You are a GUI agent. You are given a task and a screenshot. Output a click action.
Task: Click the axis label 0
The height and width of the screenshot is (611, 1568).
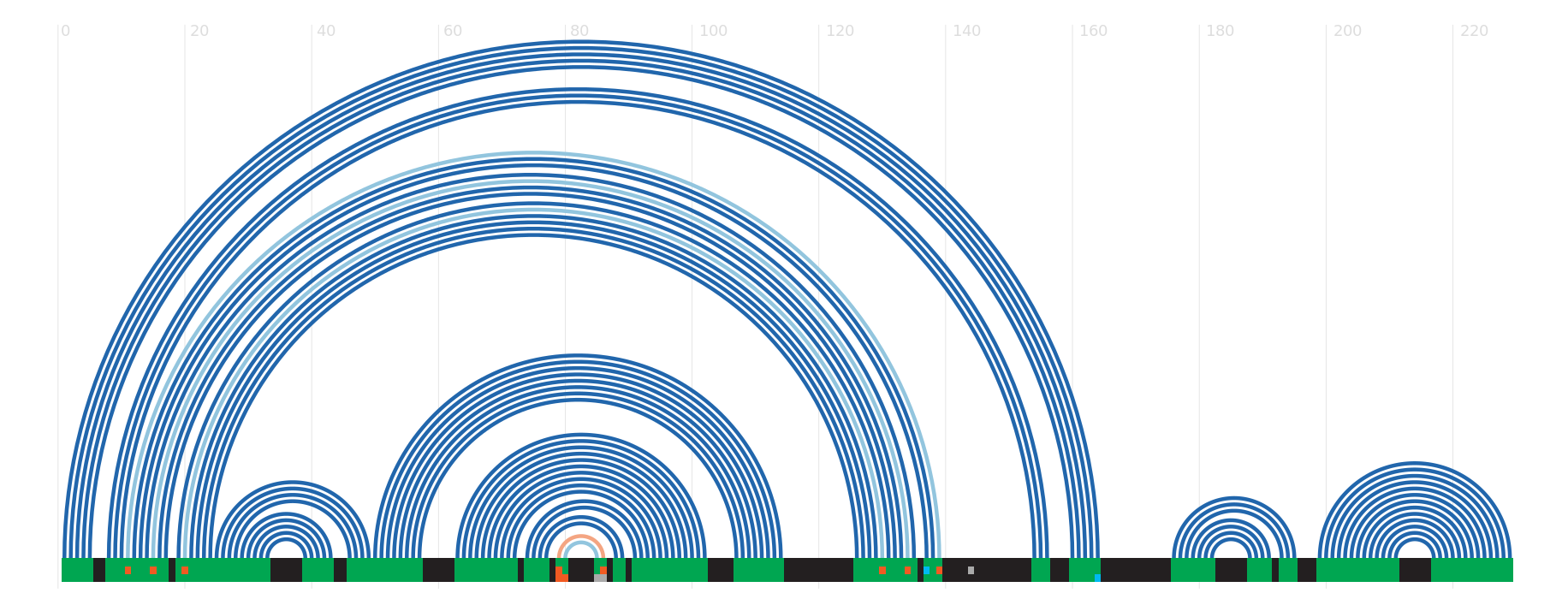click(x=65, y=32)
